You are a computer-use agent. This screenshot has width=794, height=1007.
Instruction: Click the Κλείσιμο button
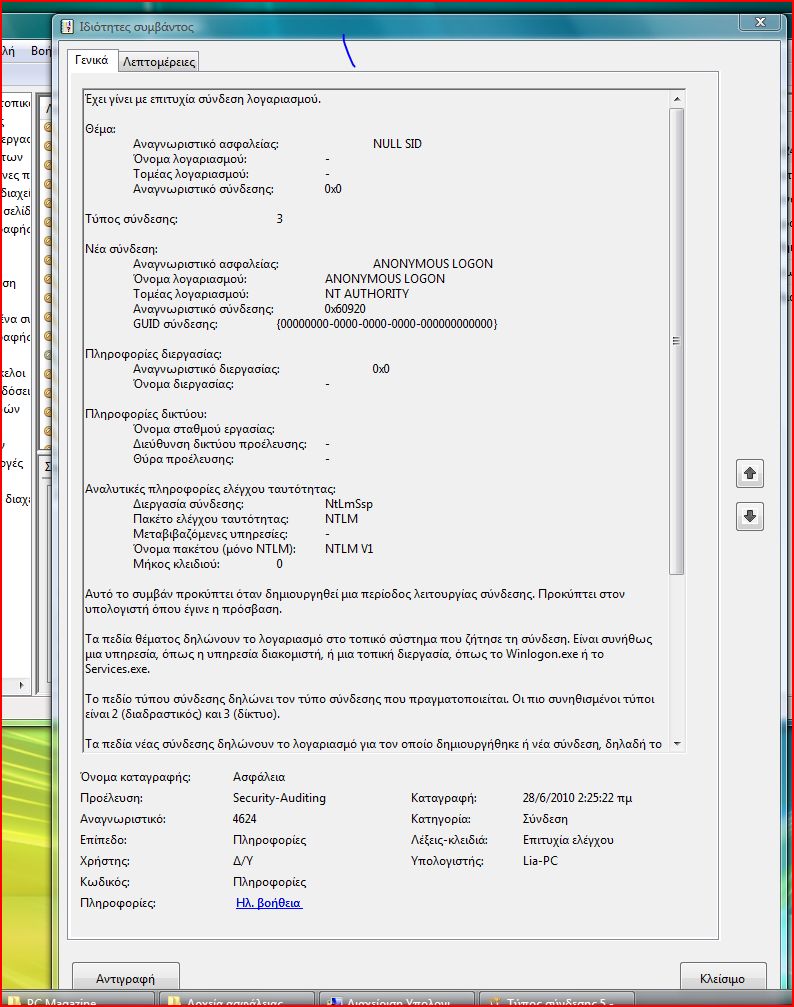723,978
